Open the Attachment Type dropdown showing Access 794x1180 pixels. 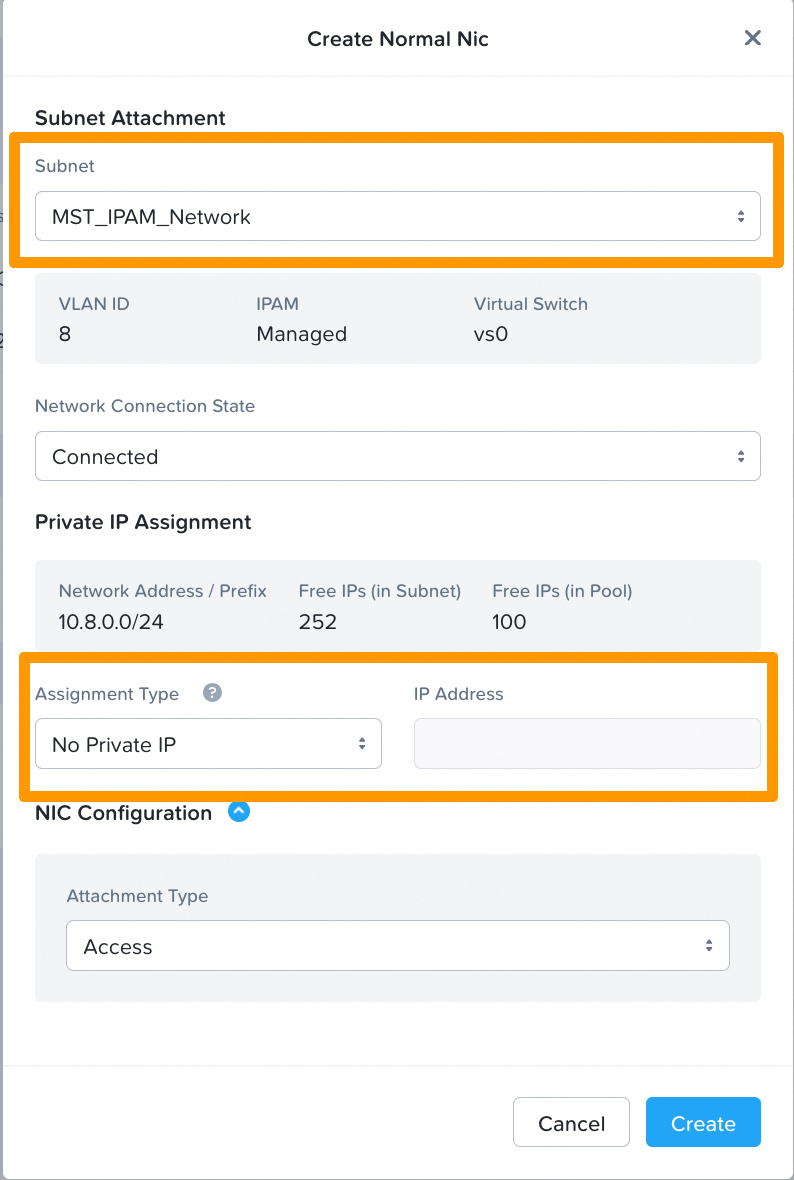(398, 945)
